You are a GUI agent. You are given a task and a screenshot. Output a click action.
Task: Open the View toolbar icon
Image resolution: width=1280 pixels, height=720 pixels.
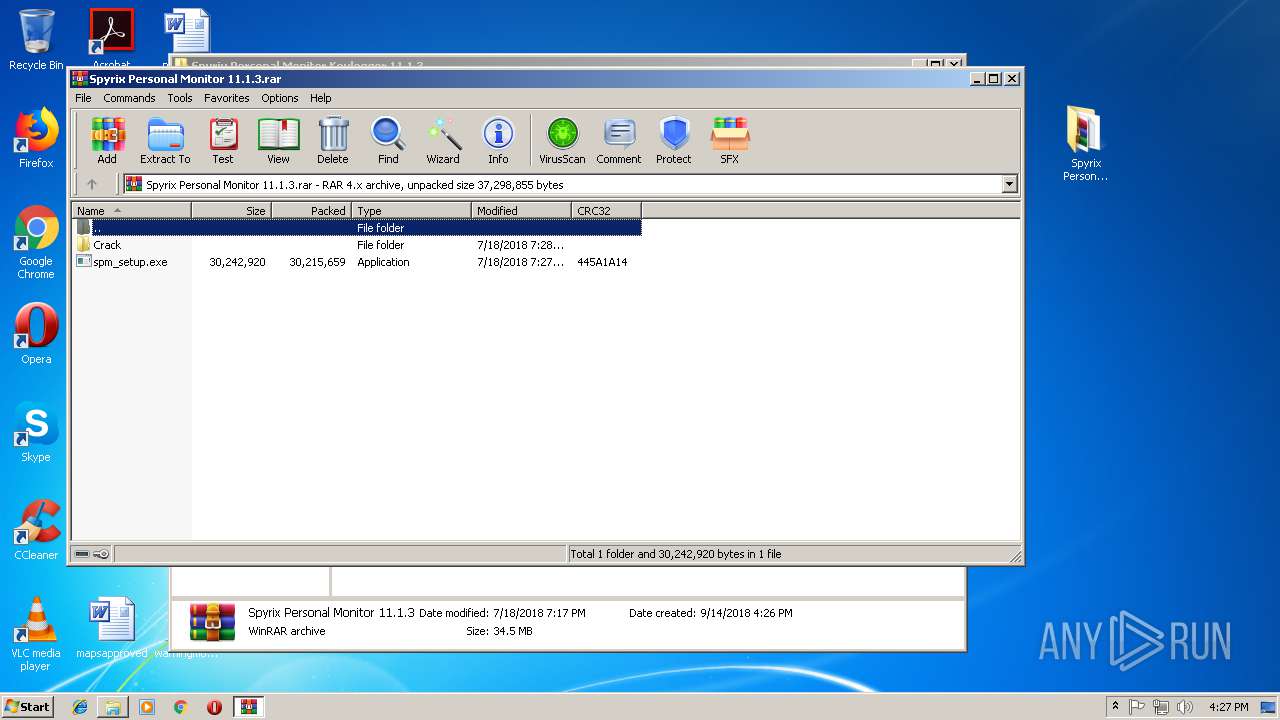[278, 140]
